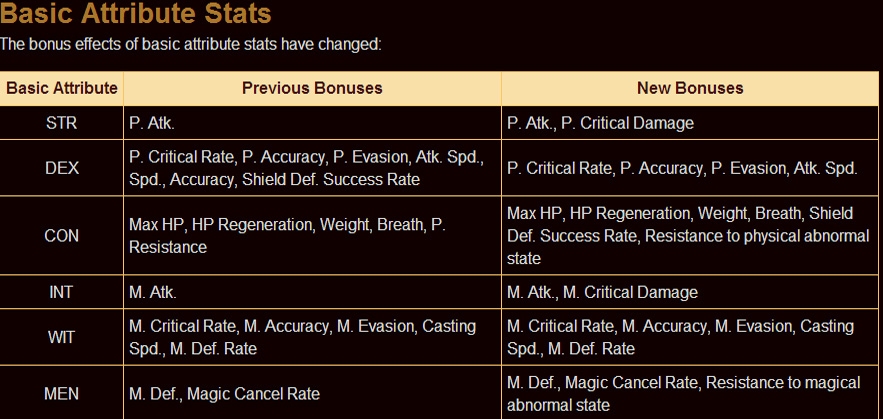
Task: Click the New Bonuses column header
Action: (690, 88)
